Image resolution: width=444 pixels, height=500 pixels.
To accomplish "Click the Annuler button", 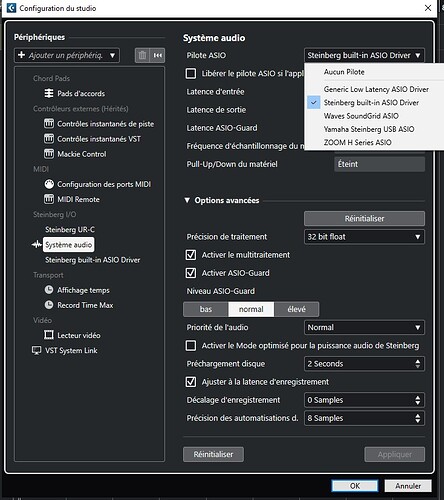I will [408, 486].
